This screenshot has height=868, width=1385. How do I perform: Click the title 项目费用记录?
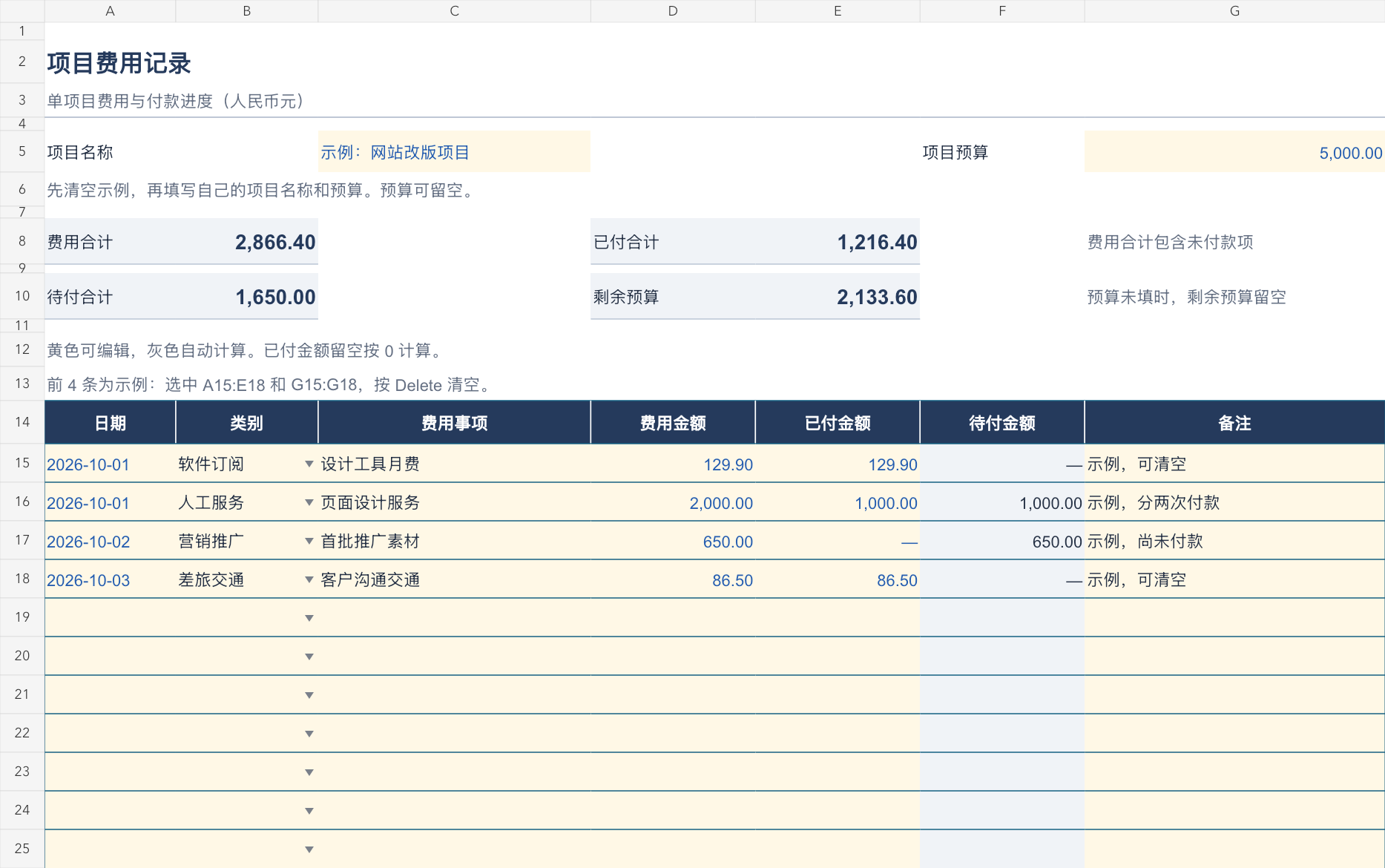click(119, 63)
